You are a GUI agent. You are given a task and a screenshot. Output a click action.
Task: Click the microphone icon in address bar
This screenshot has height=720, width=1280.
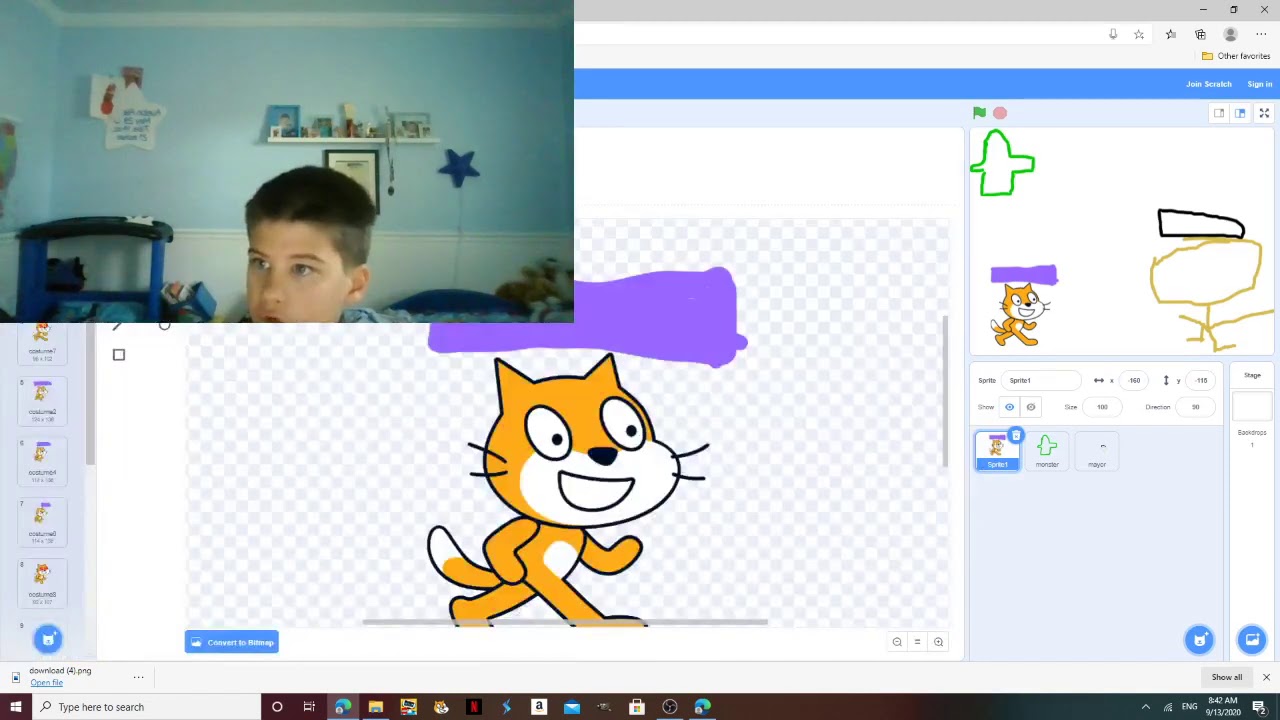pyautogui.click(x=1113, y=34)
